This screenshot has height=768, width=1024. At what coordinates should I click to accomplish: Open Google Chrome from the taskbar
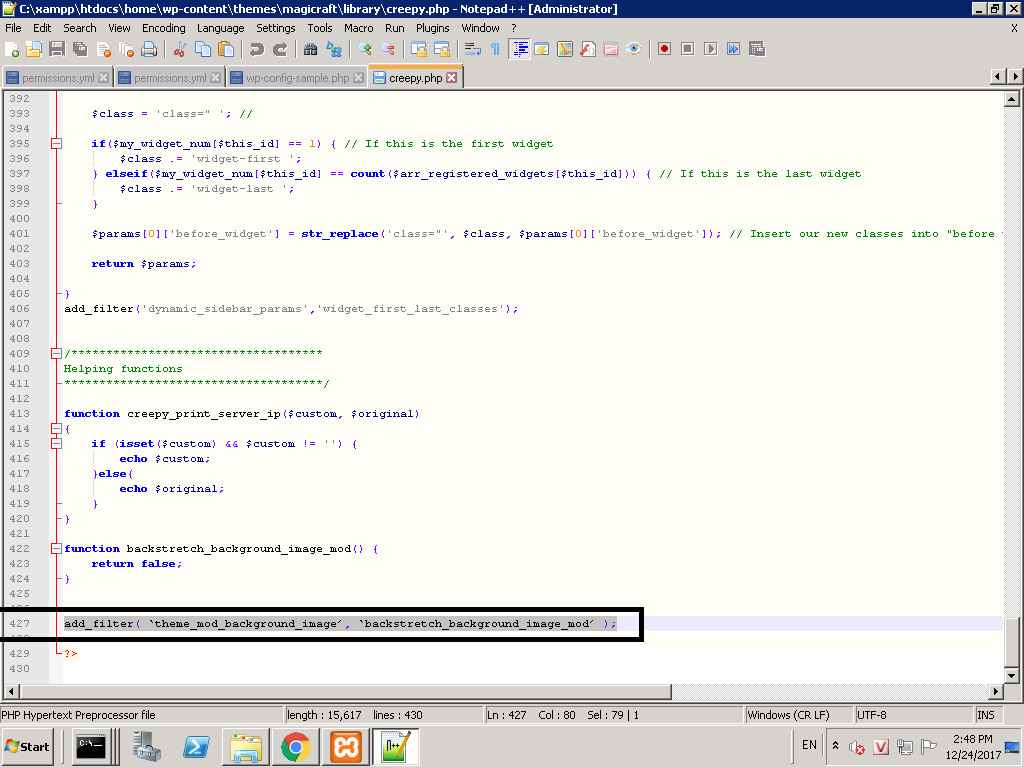pyautogui.click(x=294, y=746)
